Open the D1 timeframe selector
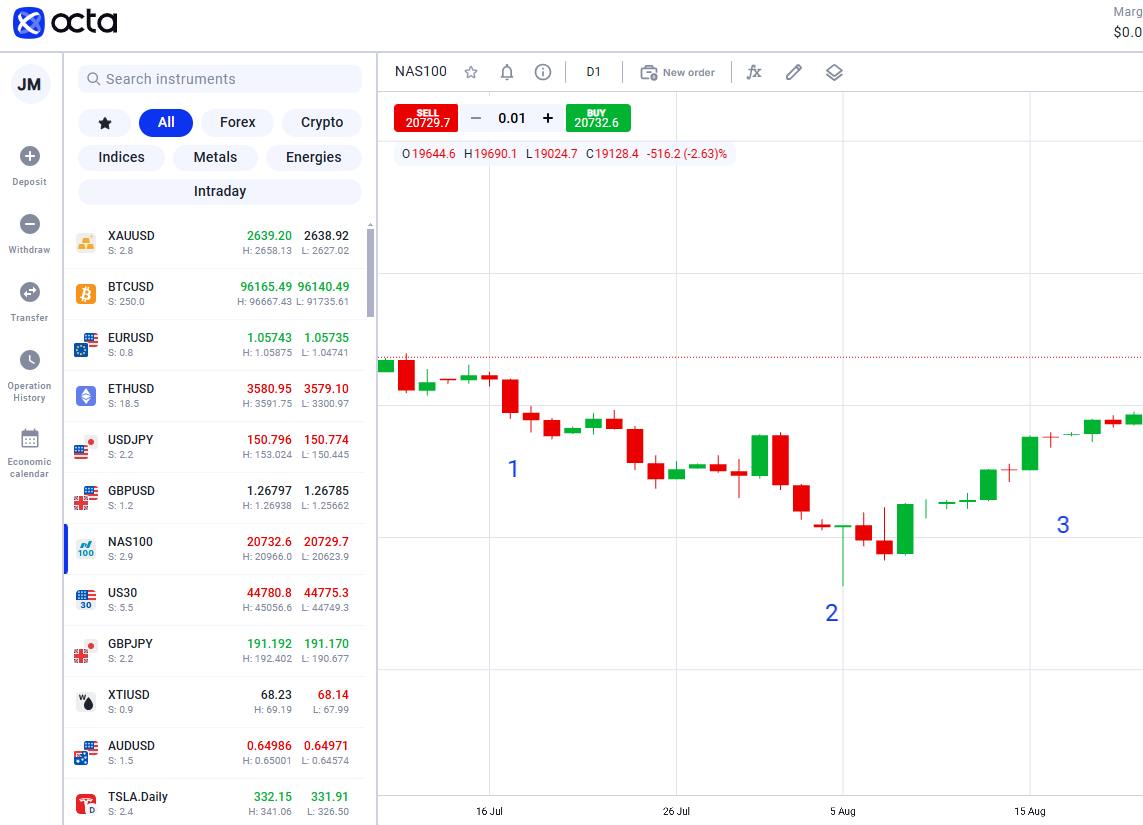This screenshot has width=1143, height=825. (593, 72)
